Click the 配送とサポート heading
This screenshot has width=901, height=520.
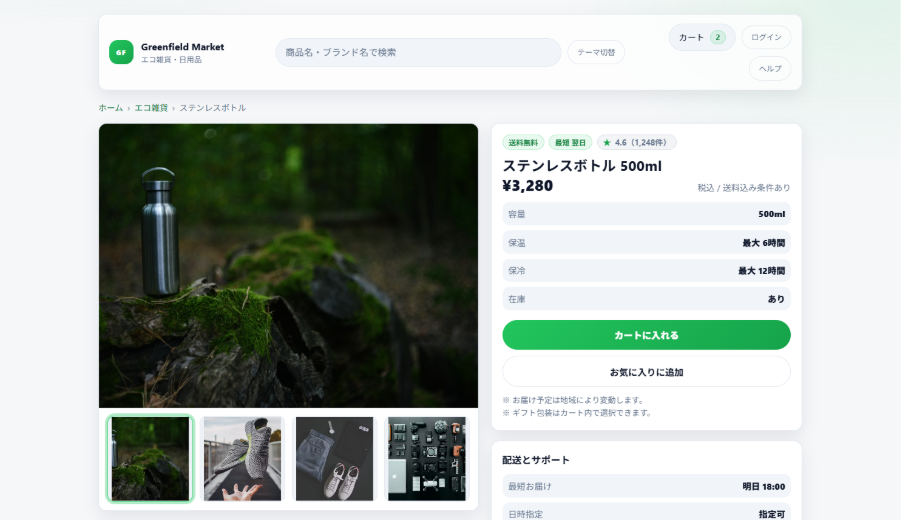(x=536, y=460)
